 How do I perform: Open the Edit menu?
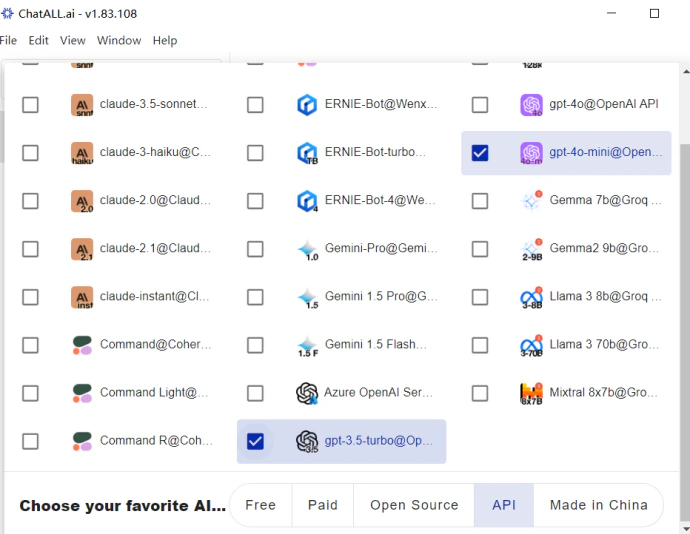(x=38, y=41)
